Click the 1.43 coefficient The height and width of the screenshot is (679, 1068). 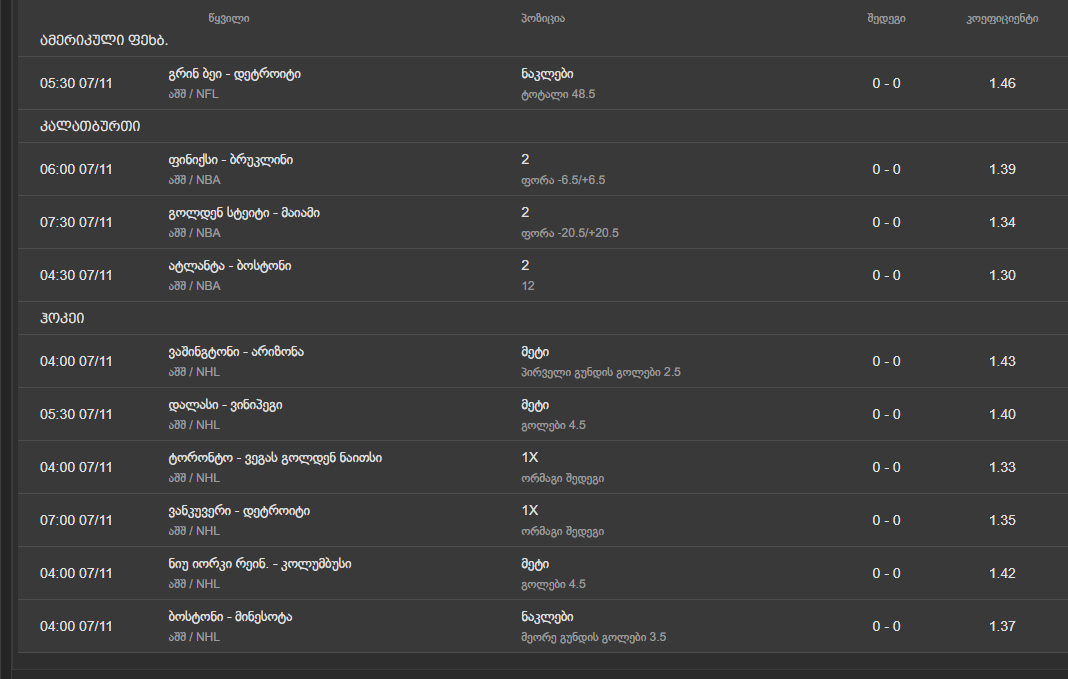(1002, 361)
